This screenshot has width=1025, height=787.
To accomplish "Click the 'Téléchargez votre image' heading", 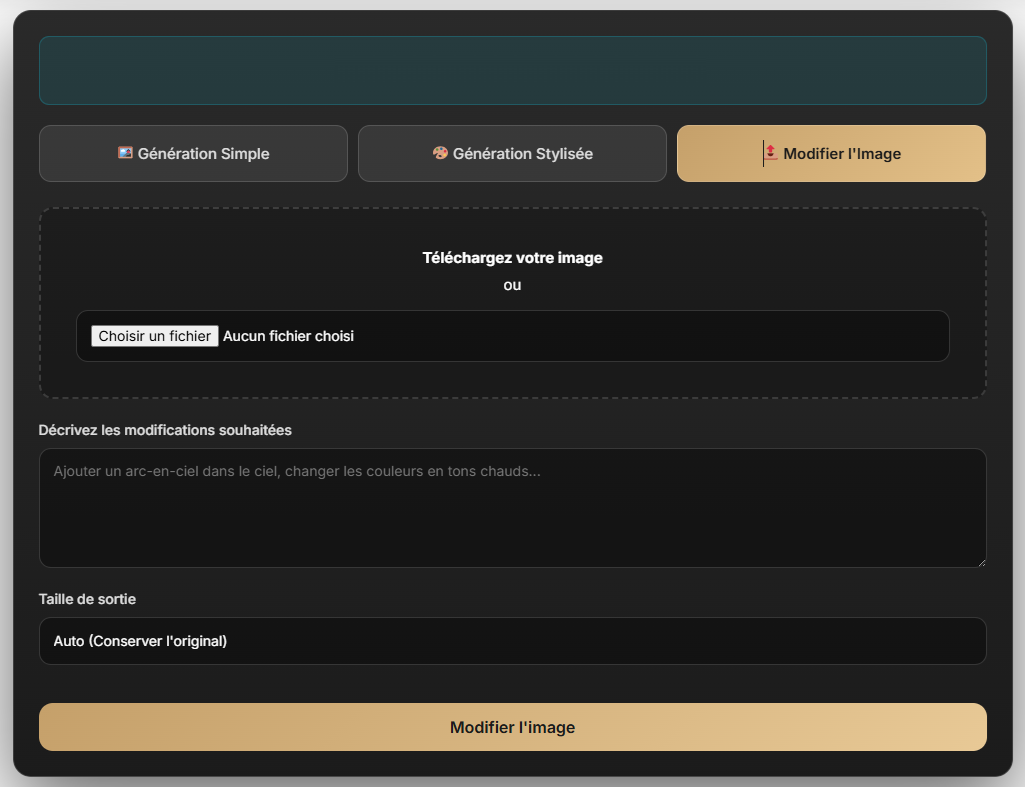I will pyautogui.click(x=512, y=258).
